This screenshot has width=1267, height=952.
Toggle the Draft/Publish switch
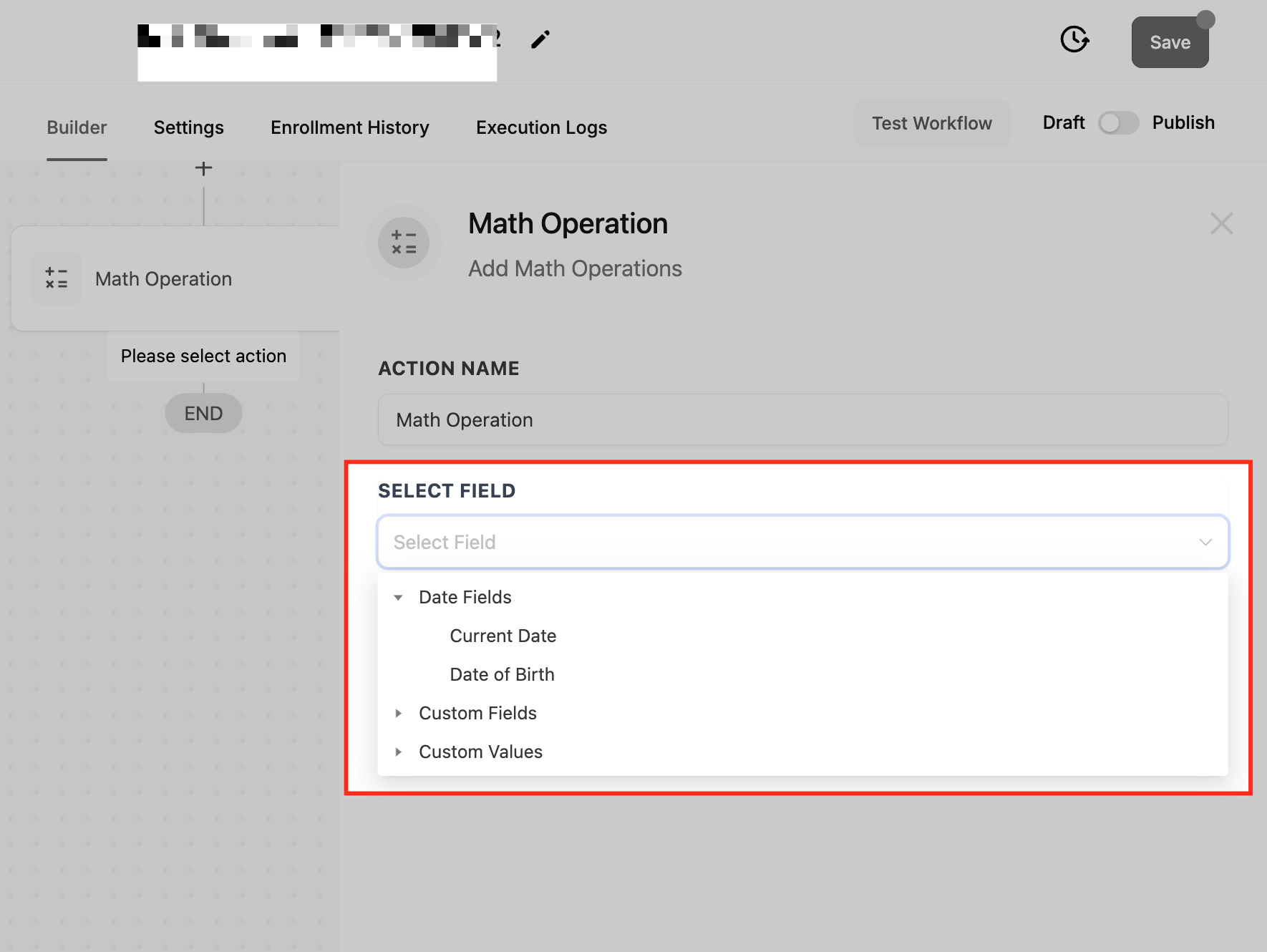tap(1118, 123)
